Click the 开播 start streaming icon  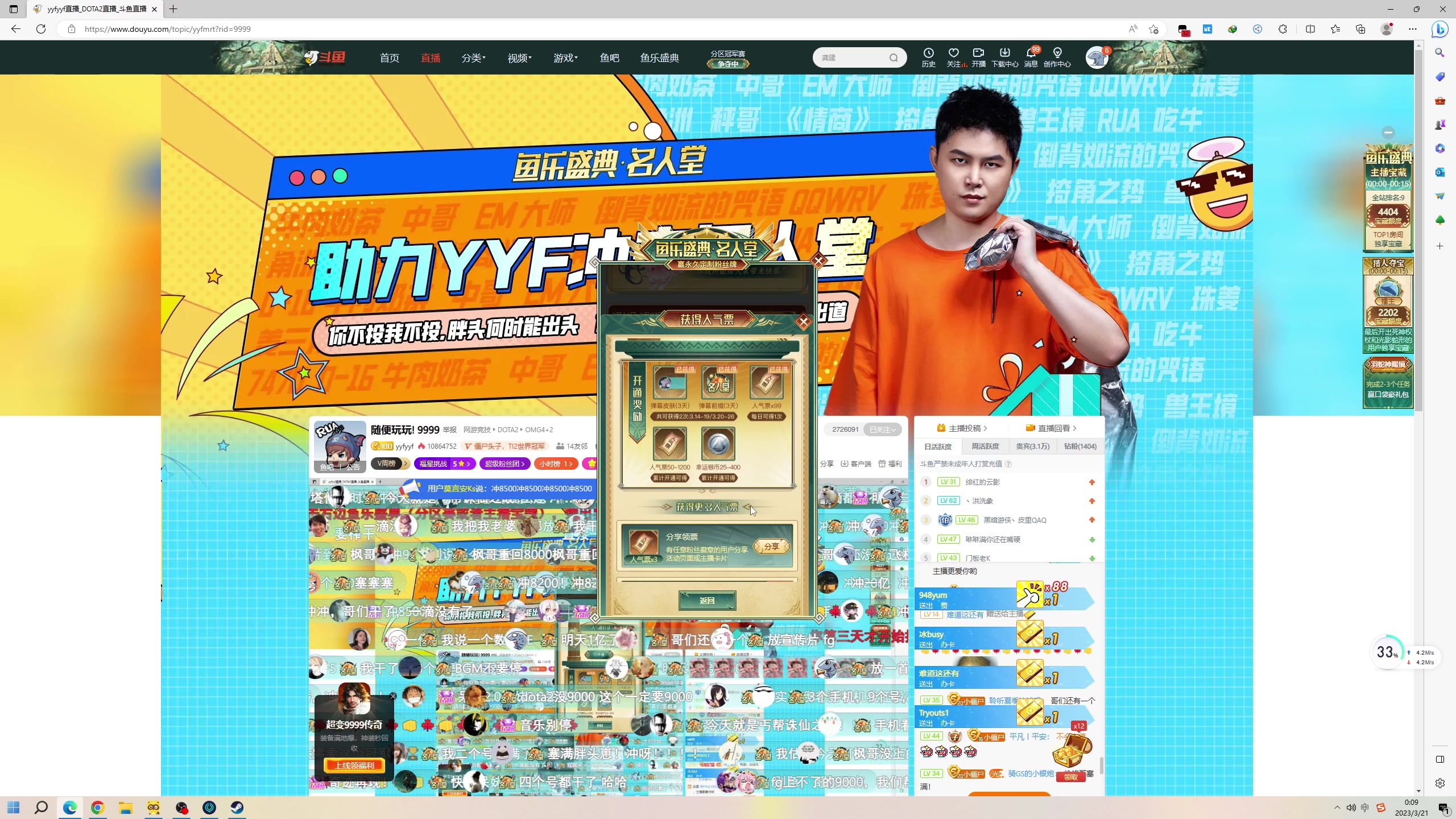(978, 53)
